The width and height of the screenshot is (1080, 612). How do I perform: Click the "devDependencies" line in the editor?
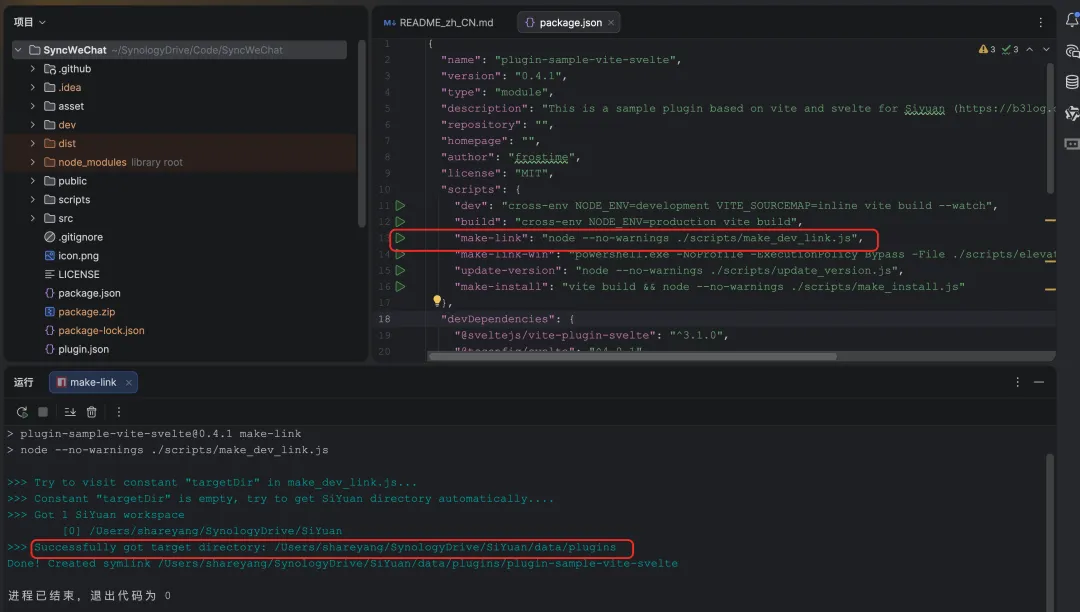(x=506, y=319)
